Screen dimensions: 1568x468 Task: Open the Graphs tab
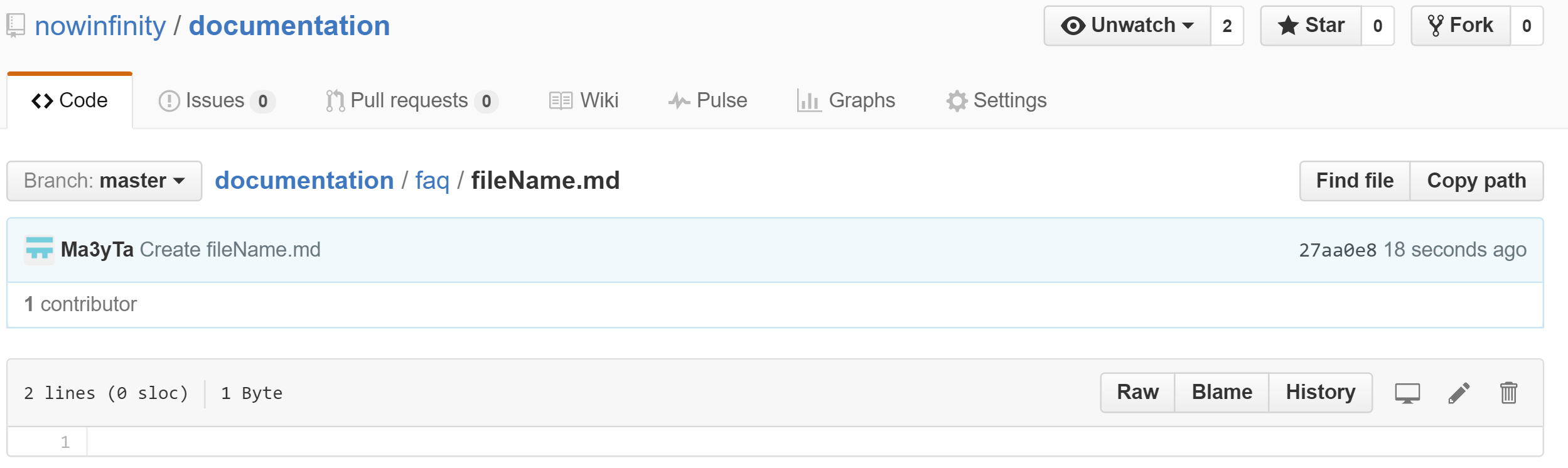coord(846,101)
